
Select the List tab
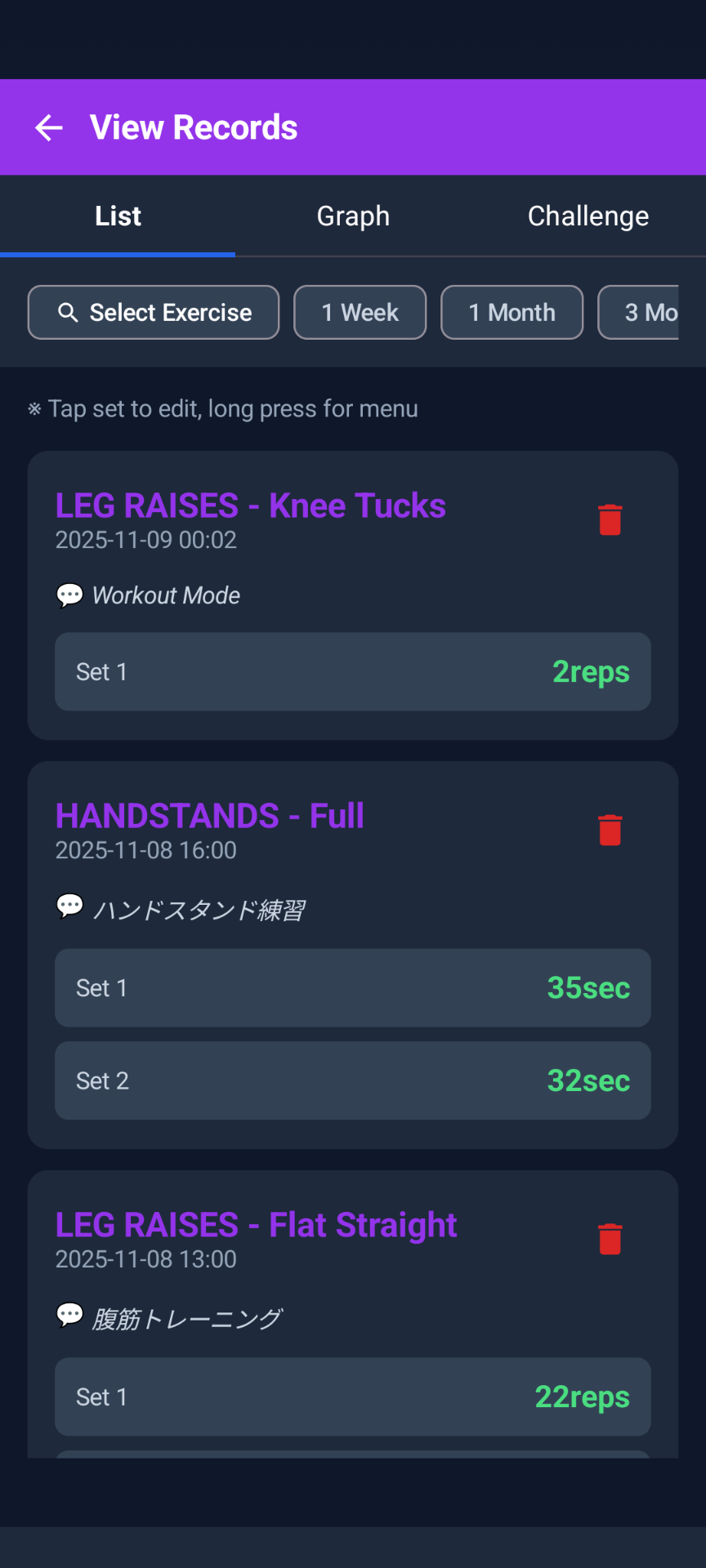pos(118,216)
